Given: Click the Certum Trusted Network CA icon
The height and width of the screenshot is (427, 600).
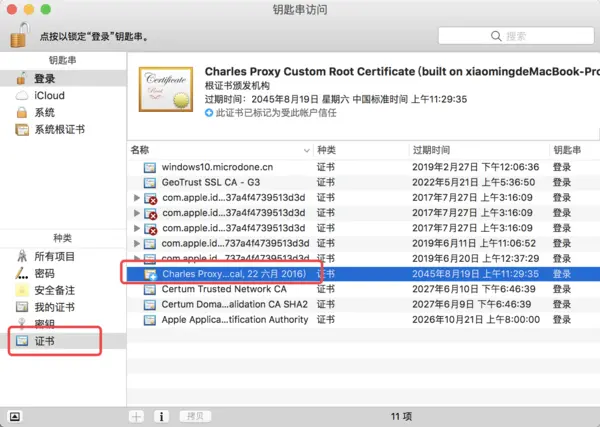Looking at the screenshot, I should pos(150,289).
